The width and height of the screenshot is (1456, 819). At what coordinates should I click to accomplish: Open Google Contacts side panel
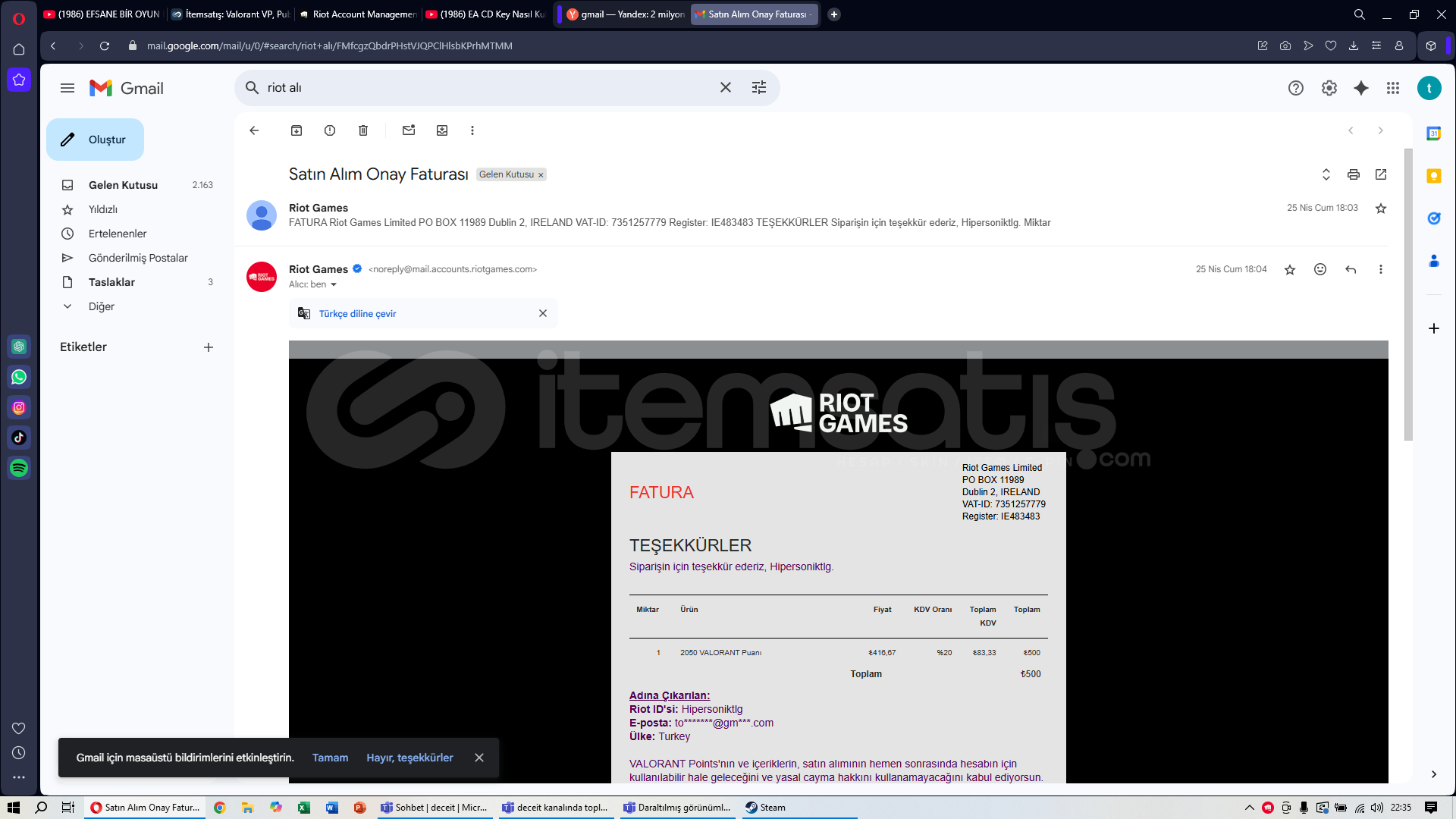pyautogui.click(x=1433, y=261)
